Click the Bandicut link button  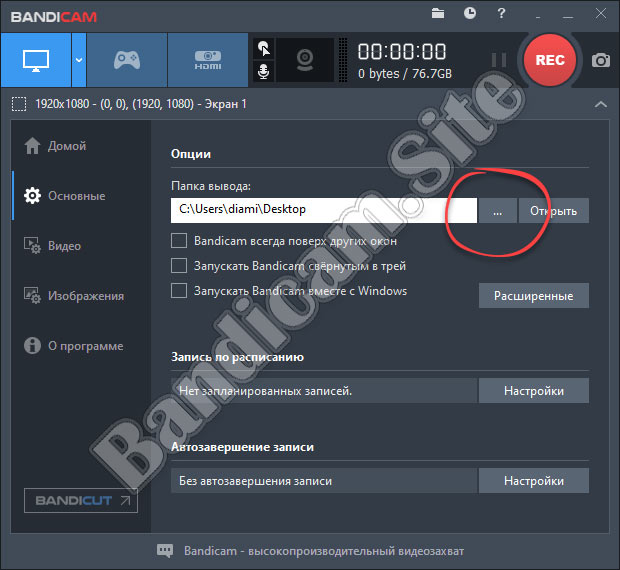point(81,500)
